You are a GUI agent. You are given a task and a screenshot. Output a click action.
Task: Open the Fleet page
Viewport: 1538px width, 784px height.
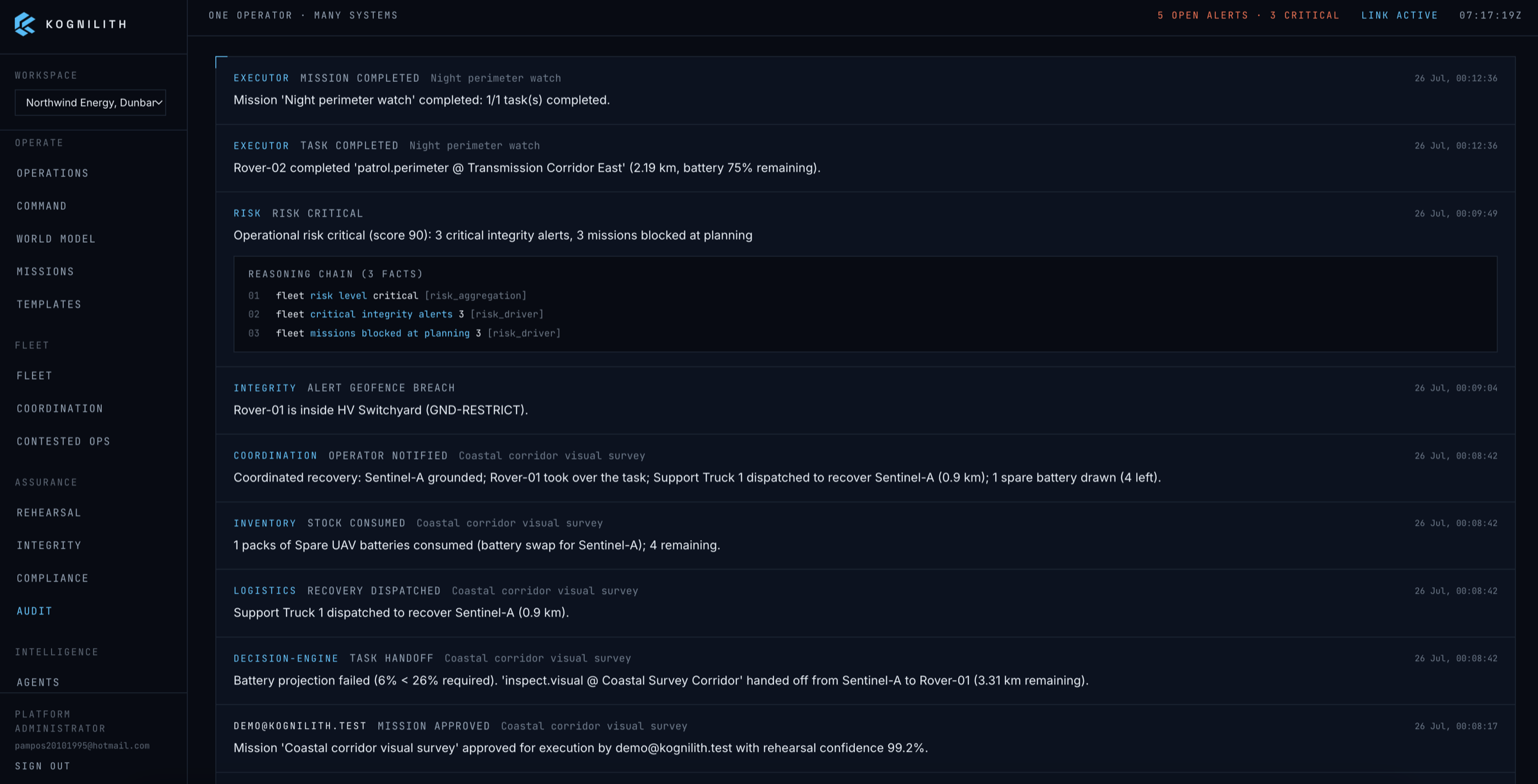(x=35, y=375)
